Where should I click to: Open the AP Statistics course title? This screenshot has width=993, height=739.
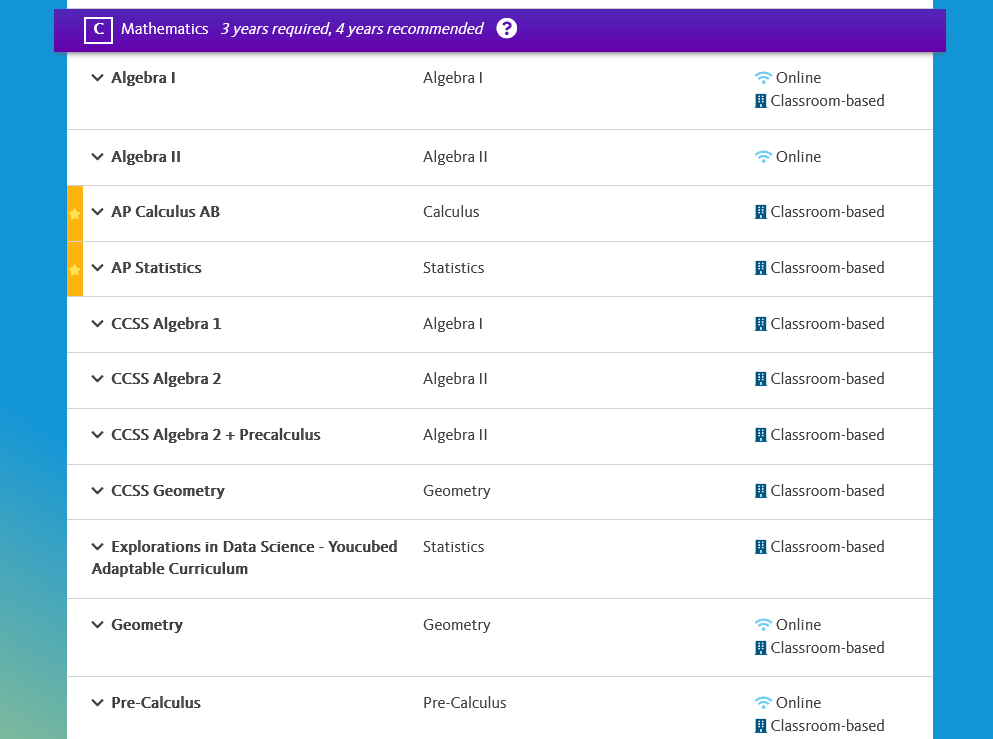pos(156,268)
